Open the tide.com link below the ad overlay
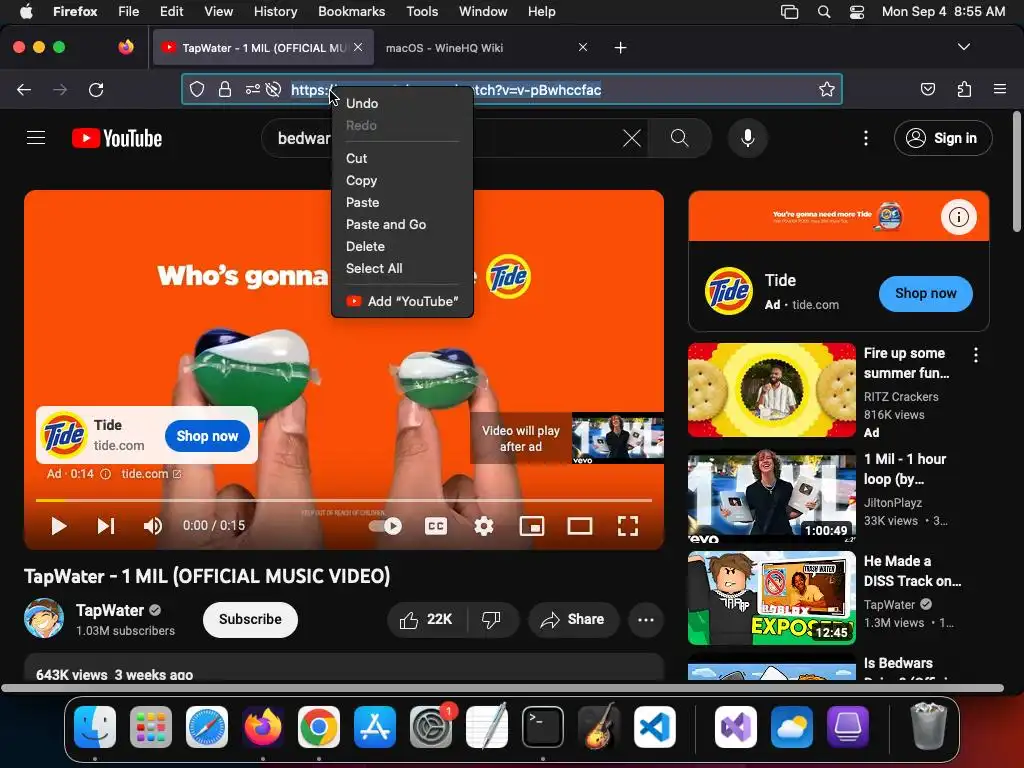Viewport: 1024px width, 768px height. point(151,474)
